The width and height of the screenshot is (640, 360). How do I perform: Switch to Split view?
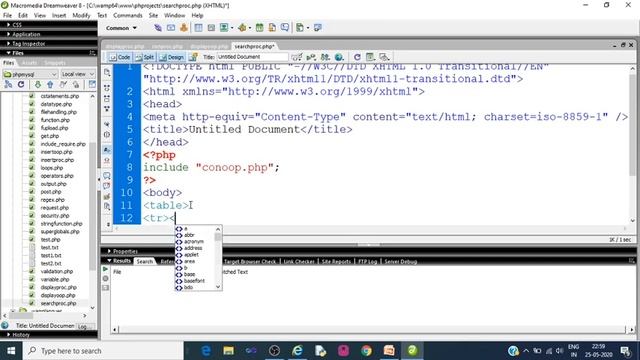coord(145,57)
